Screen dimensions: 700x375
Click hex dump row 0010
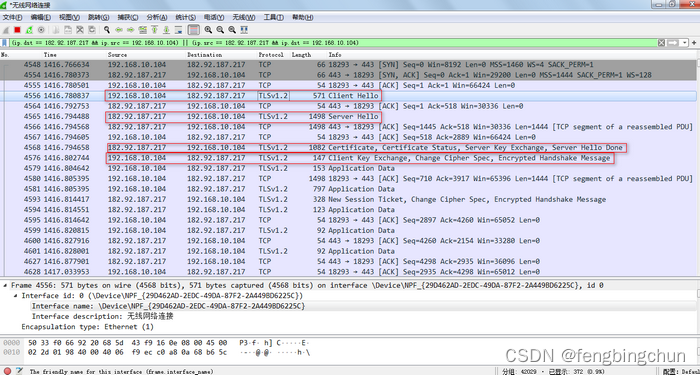pos(156,353)
